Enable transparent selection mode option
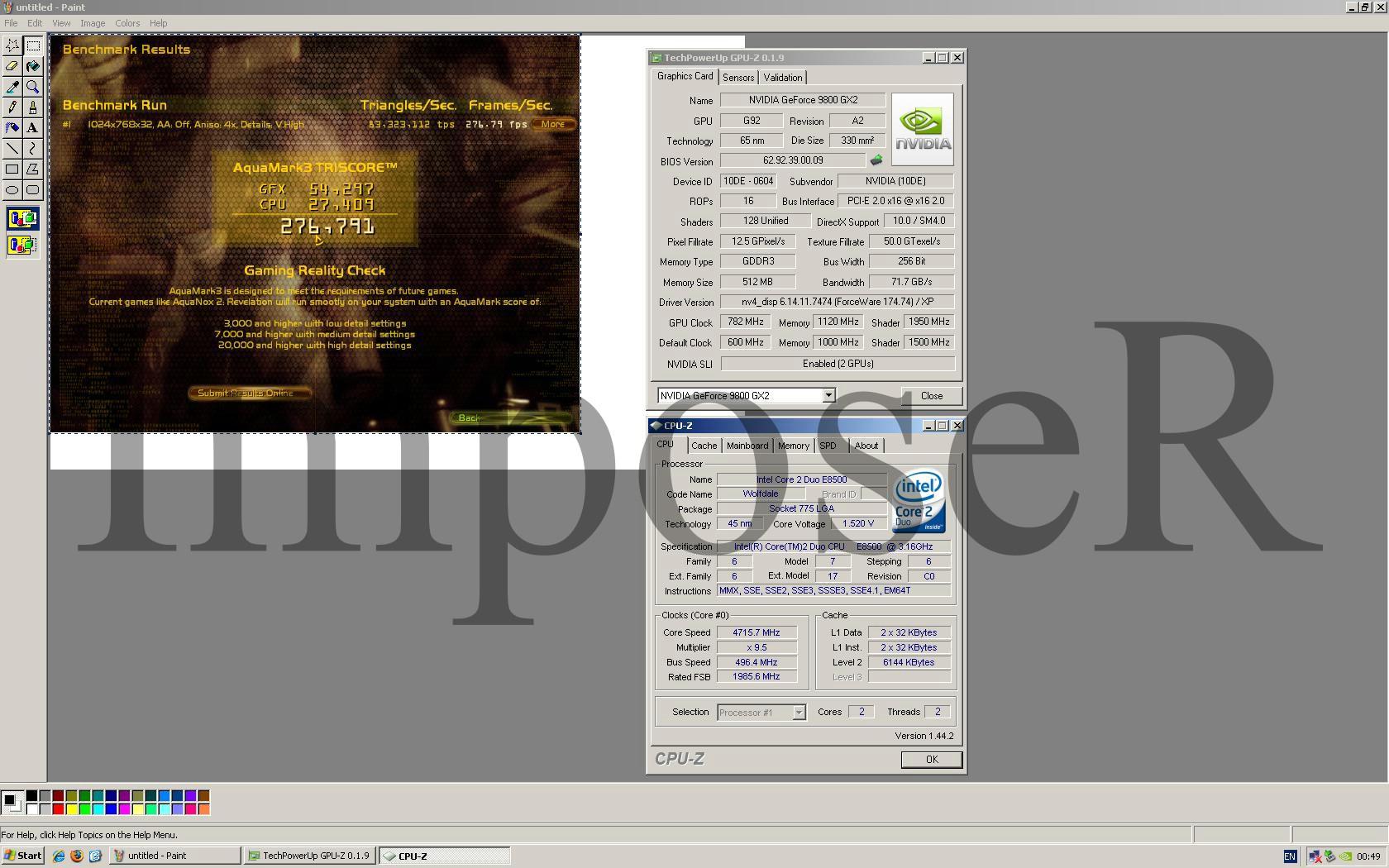Screen dimensions: 1389x868 click(22, 246)
